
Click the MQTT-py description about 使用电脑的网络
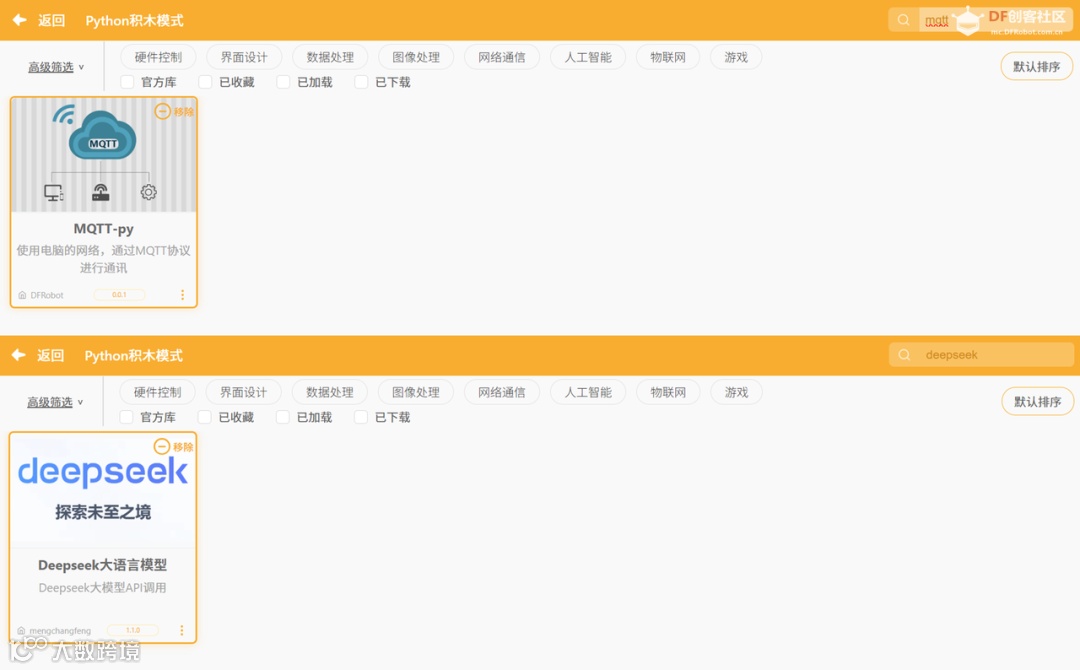[x=103, y=259]
